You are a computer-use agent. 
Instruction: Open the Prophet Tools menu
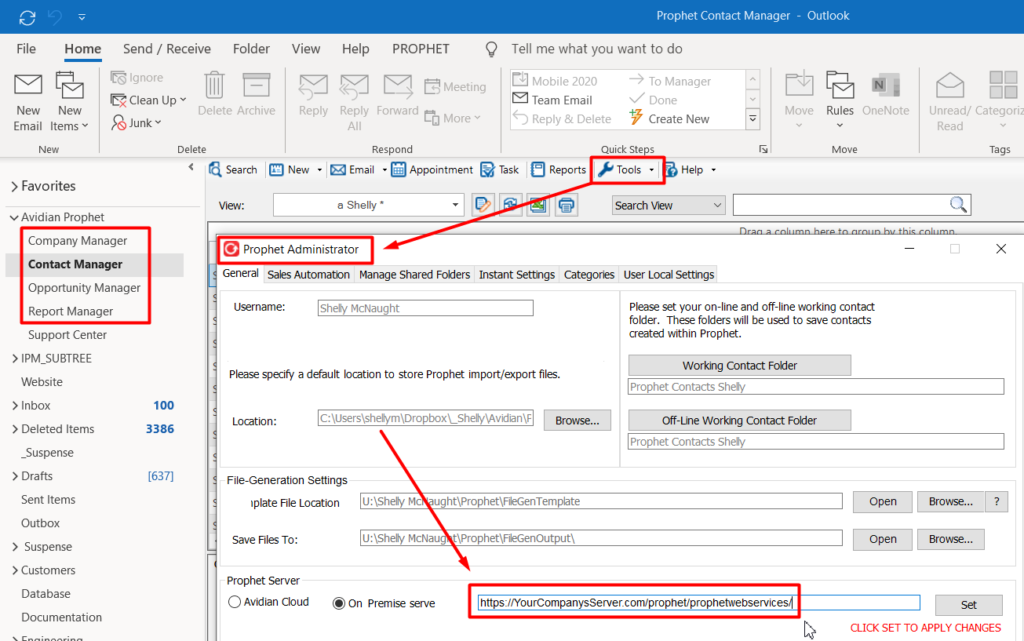click(626, 170)
